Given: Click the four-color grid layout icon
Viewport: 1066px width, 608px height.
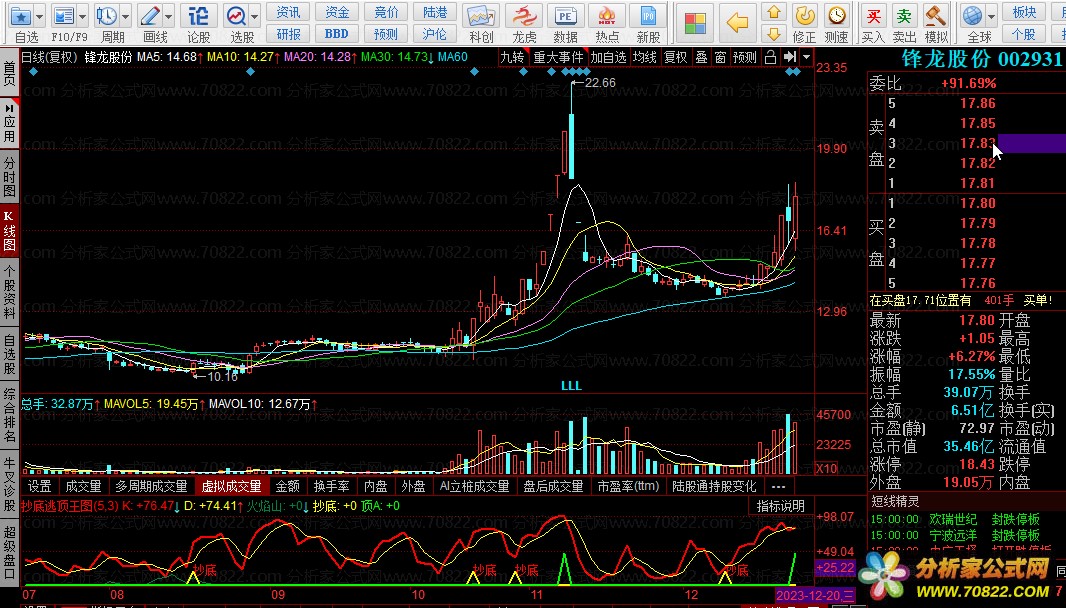Looking at the screenshot, I should [695, 22].
